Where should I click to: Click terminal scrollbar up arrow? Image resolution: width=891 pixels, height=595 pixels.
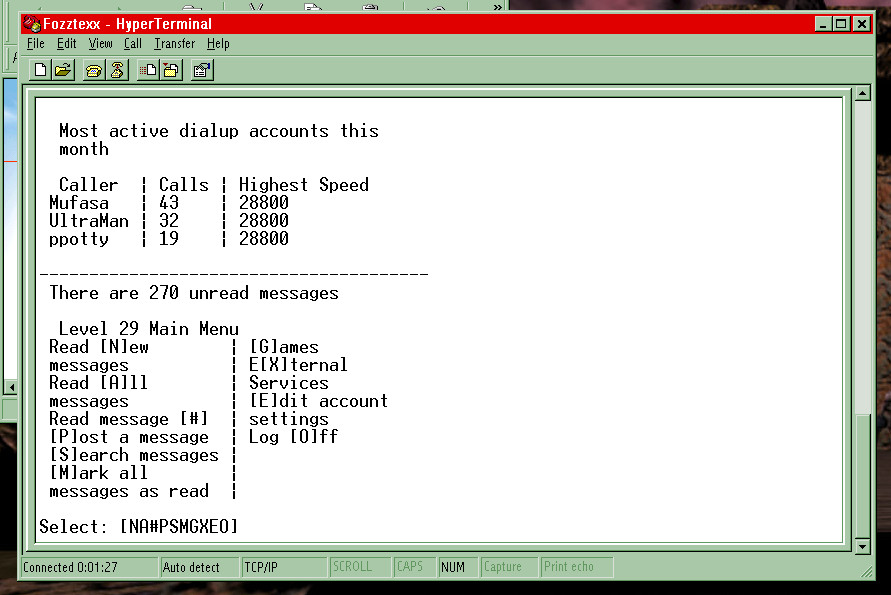click(x=862, y=95)
